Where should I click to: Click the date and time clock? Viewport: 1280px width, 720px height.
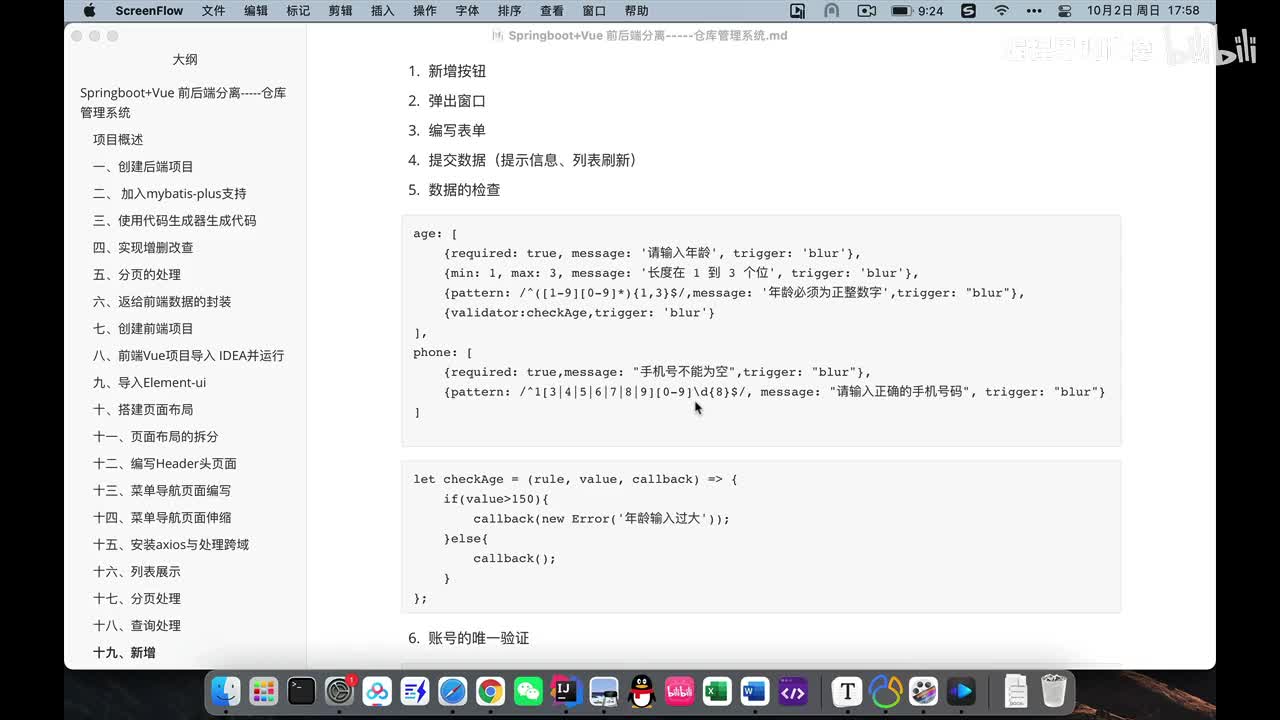1143,11
